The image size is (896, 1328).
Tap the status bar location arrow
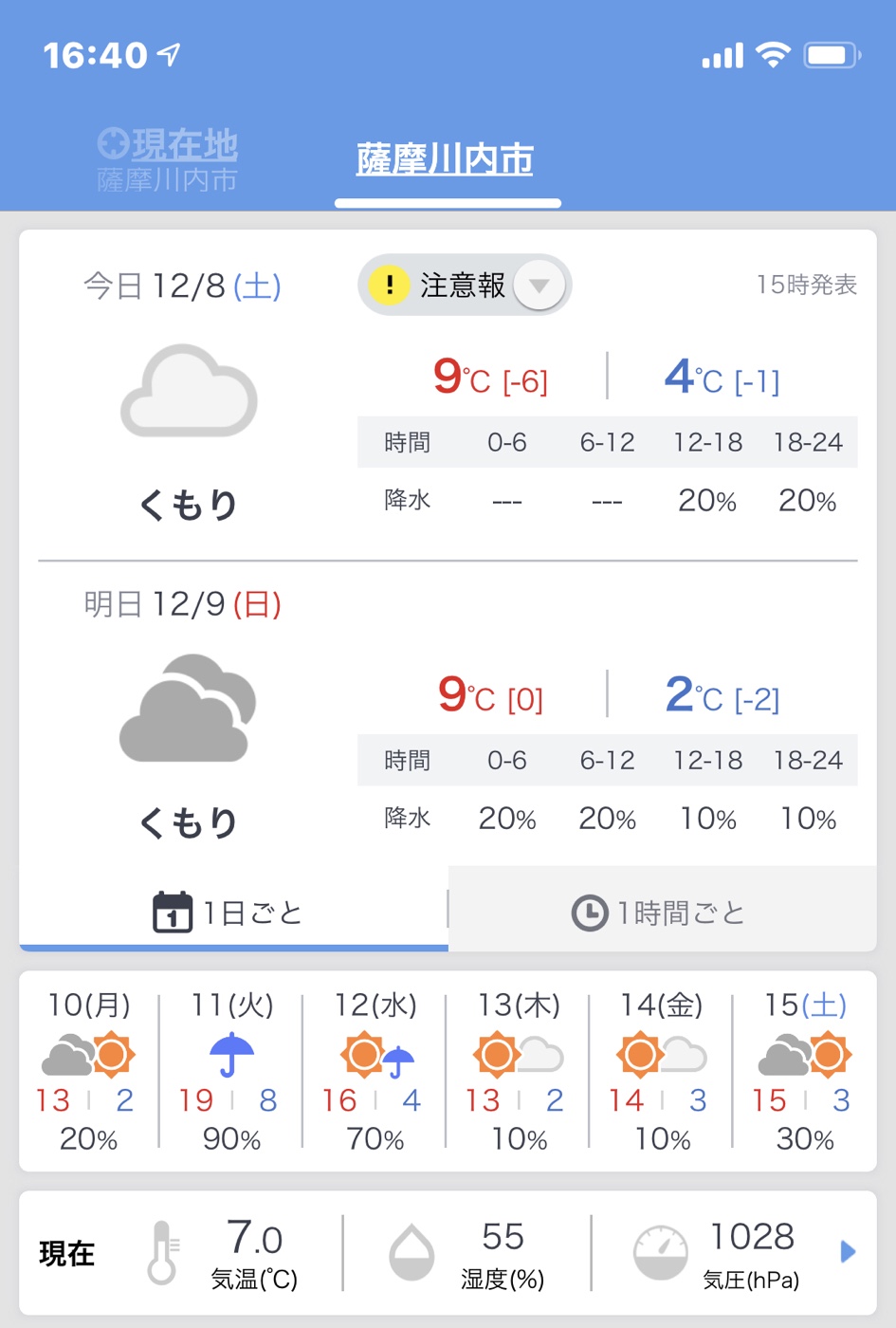[169, 55]
